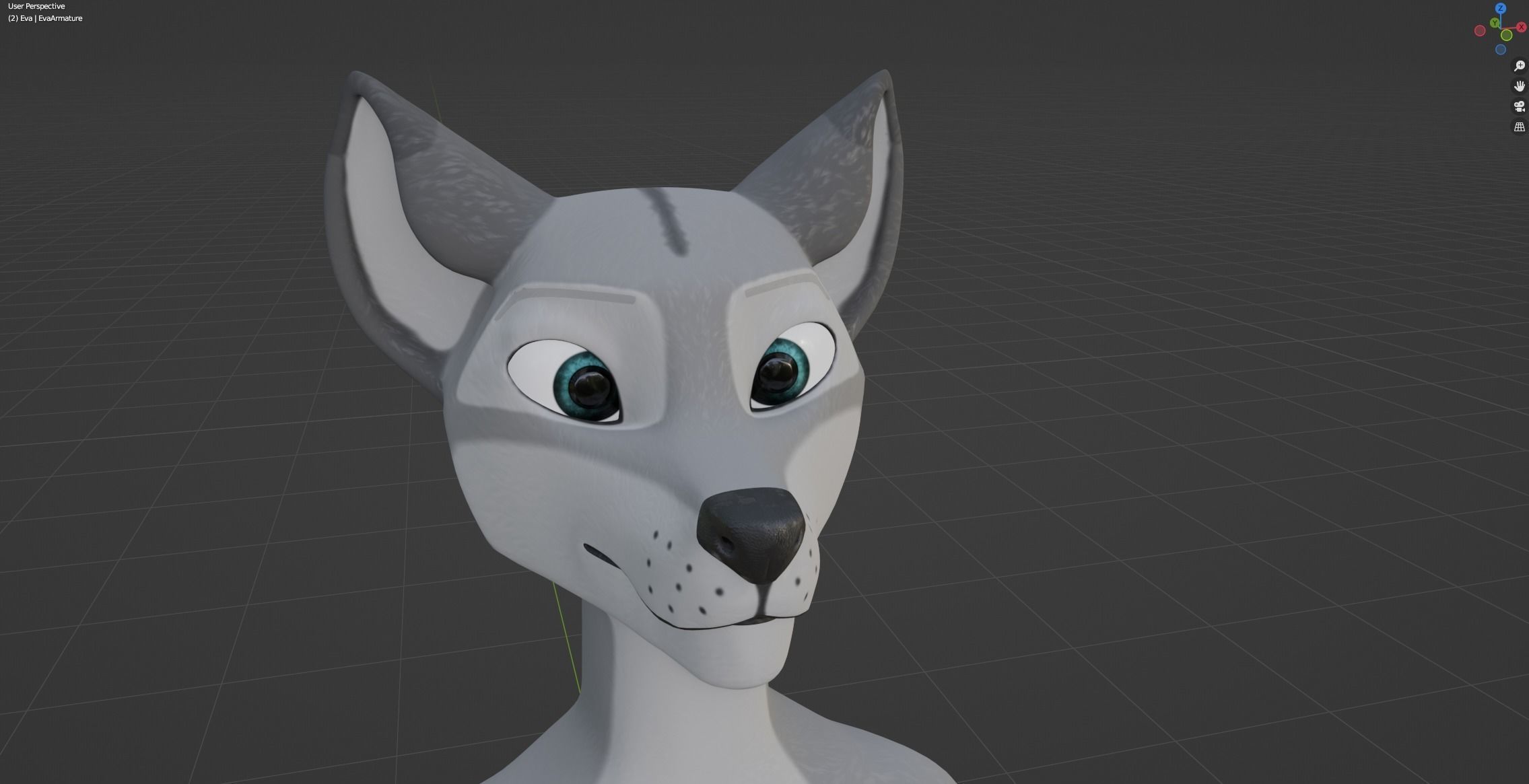Click the zoom magnifier viewport icon

[1520, 66]
